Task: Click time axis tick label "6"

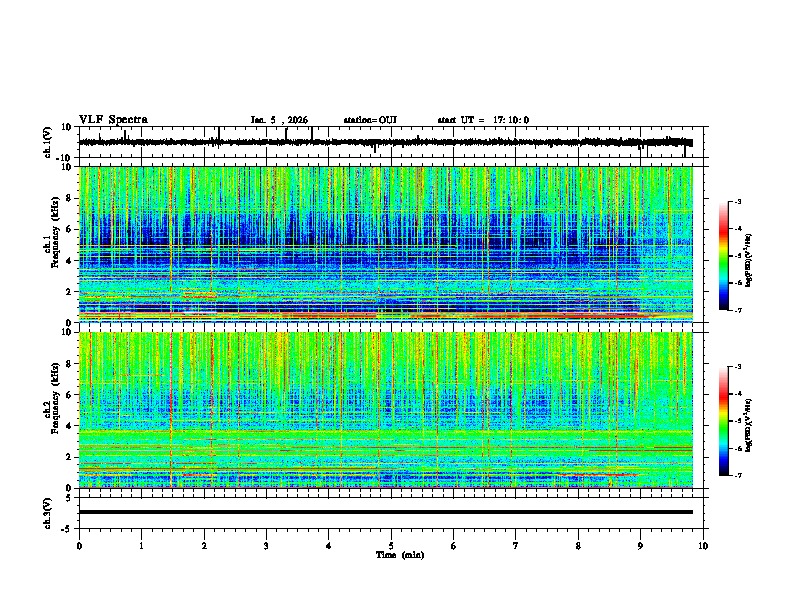Action: [454, 546]
